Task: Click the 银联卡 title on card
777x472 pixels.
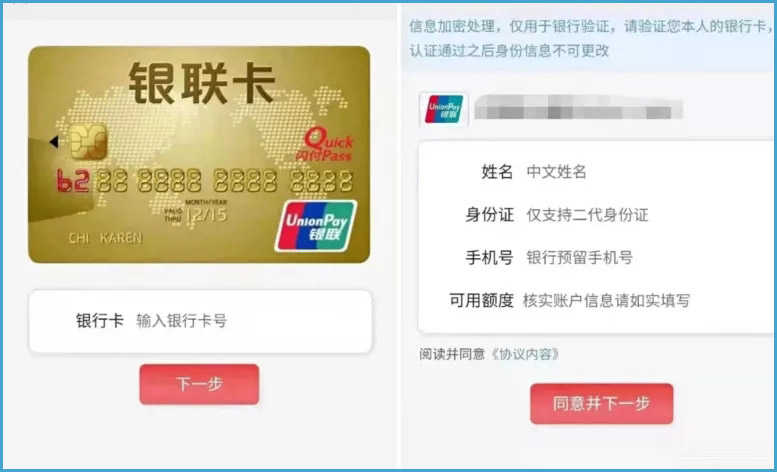Action: pos(202,83)
